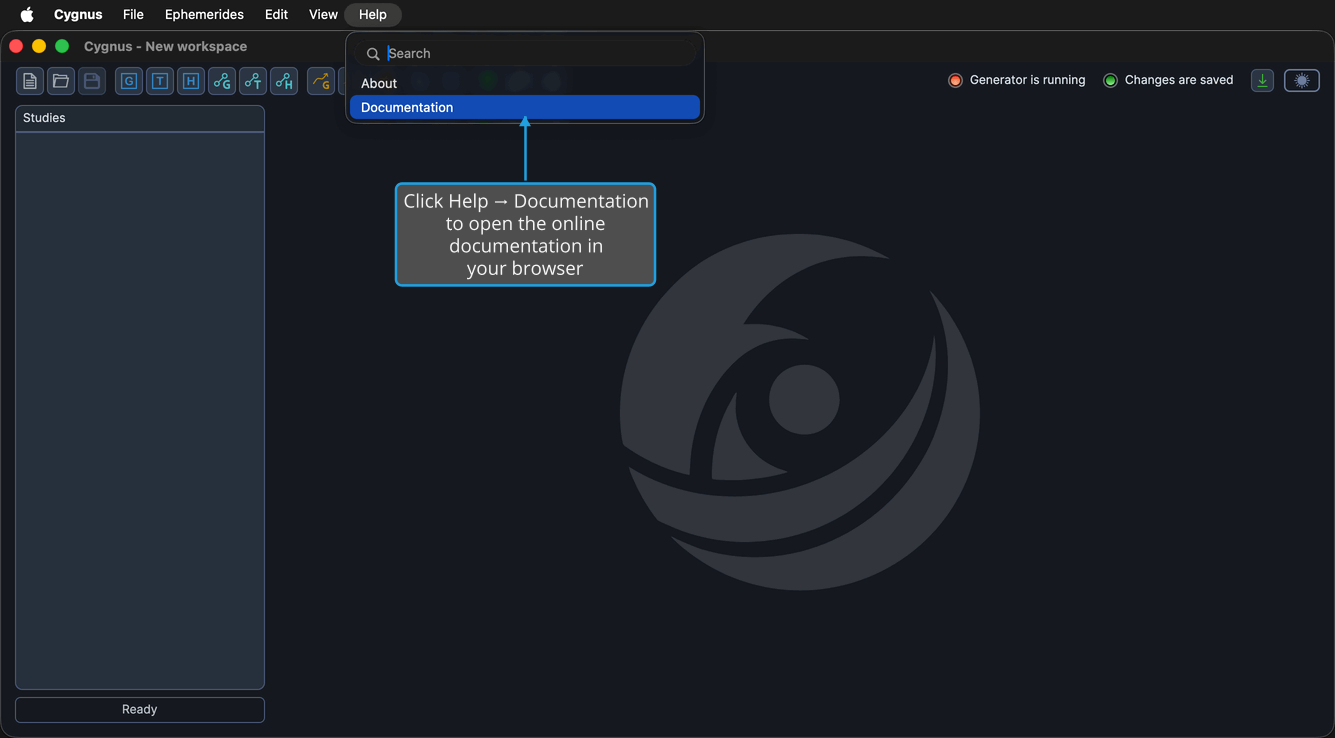The height and width of the screenshot is (738, 1335).
Task: Click the Cygnus - New workspace window title
Action: click(166, 46)
